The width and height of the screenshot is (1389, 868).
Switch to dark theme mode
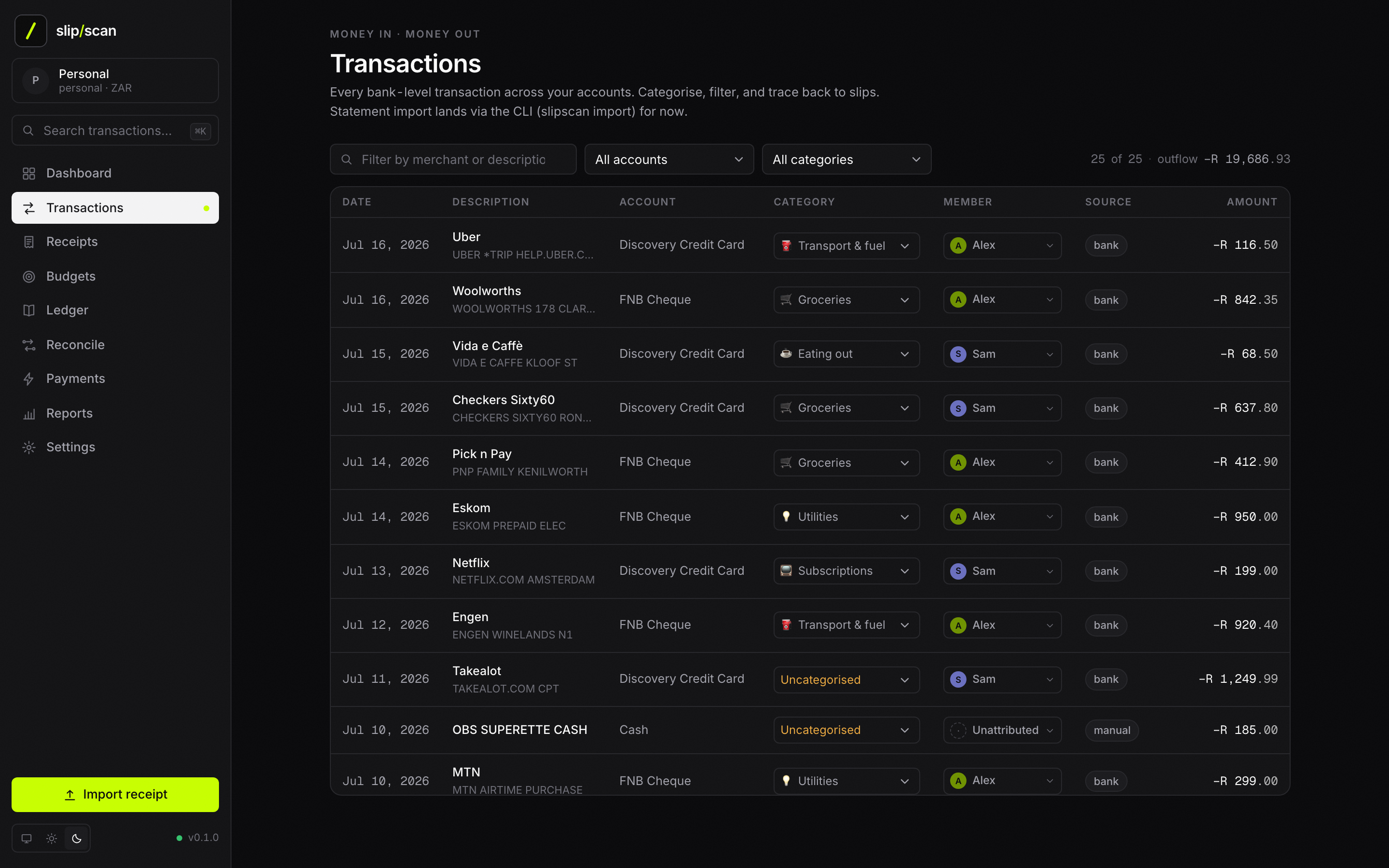(77, 839)
